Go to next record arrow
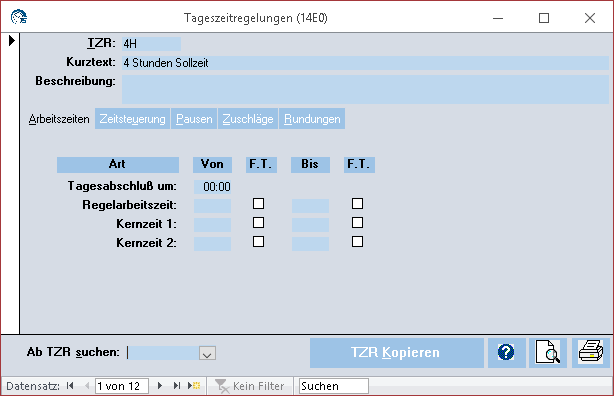Screen dimensions: 614x396 160,386
